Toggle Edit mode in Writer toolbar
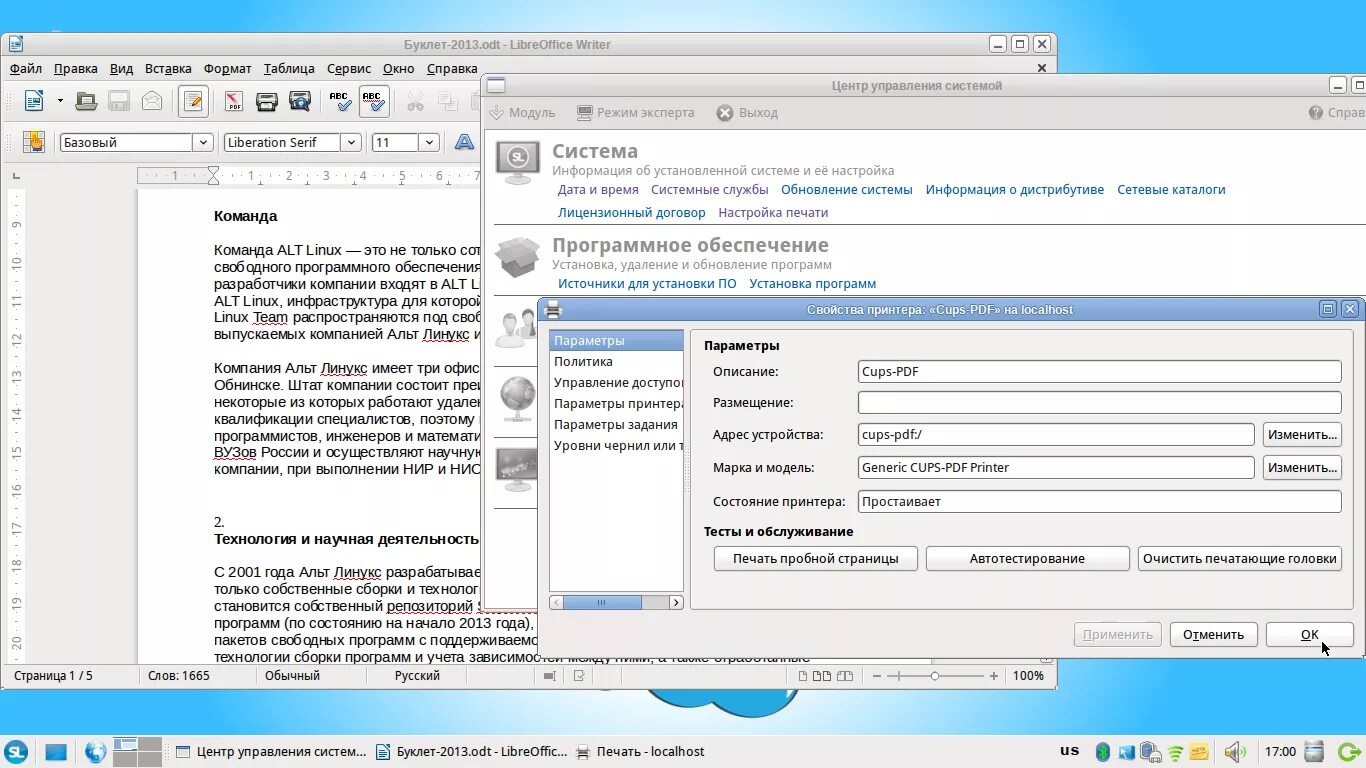This screenshot has width=1366, height=768. pos(193,101)
